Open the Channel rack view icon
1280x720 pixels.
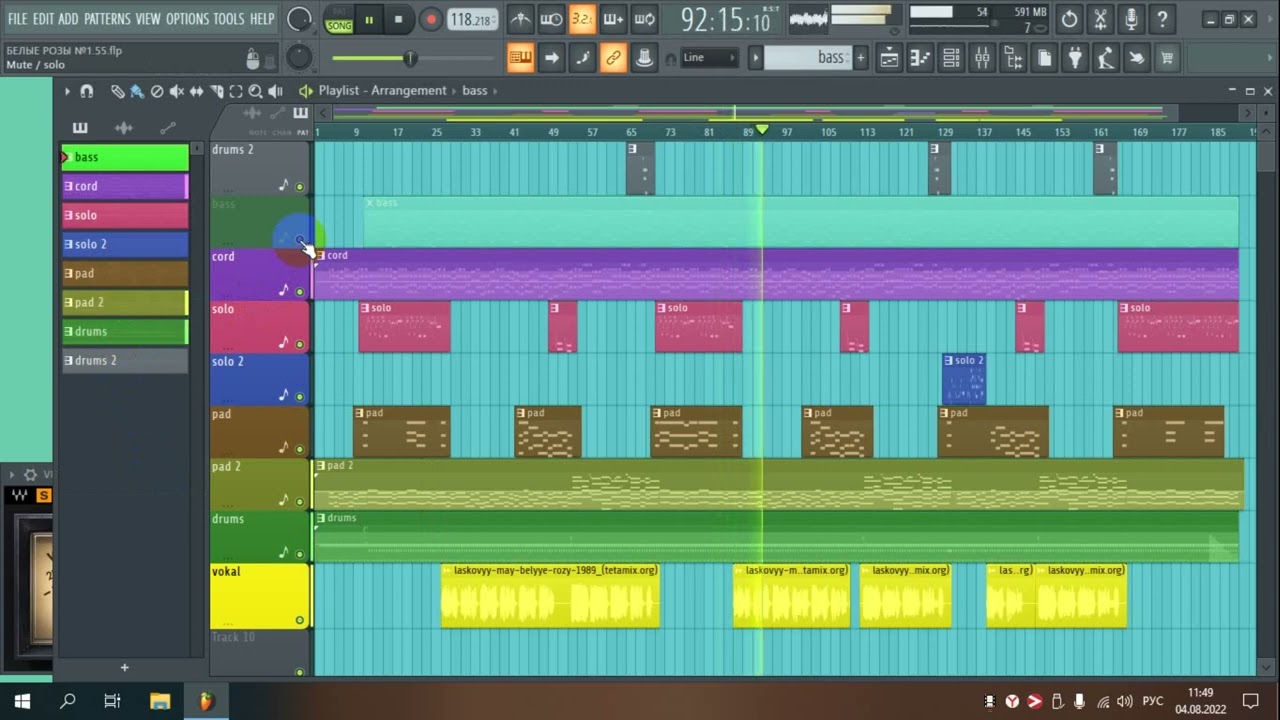point(951,58)
